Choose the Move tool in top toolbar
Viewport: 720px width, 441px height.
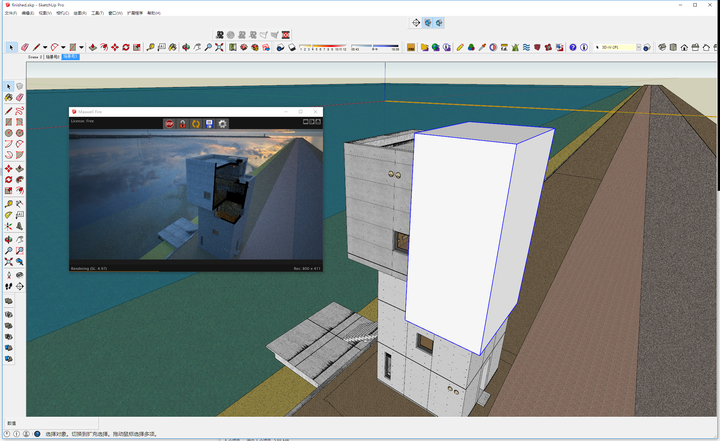113,47
